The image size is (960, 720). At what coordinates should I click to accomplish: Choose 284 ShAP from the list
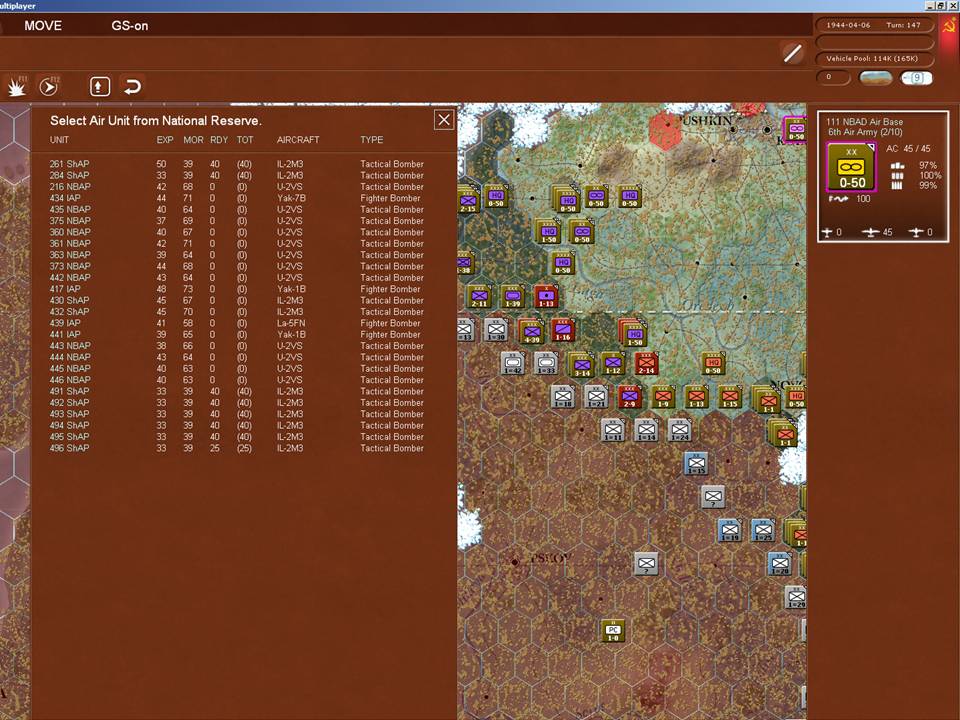(x=236, y=175)
